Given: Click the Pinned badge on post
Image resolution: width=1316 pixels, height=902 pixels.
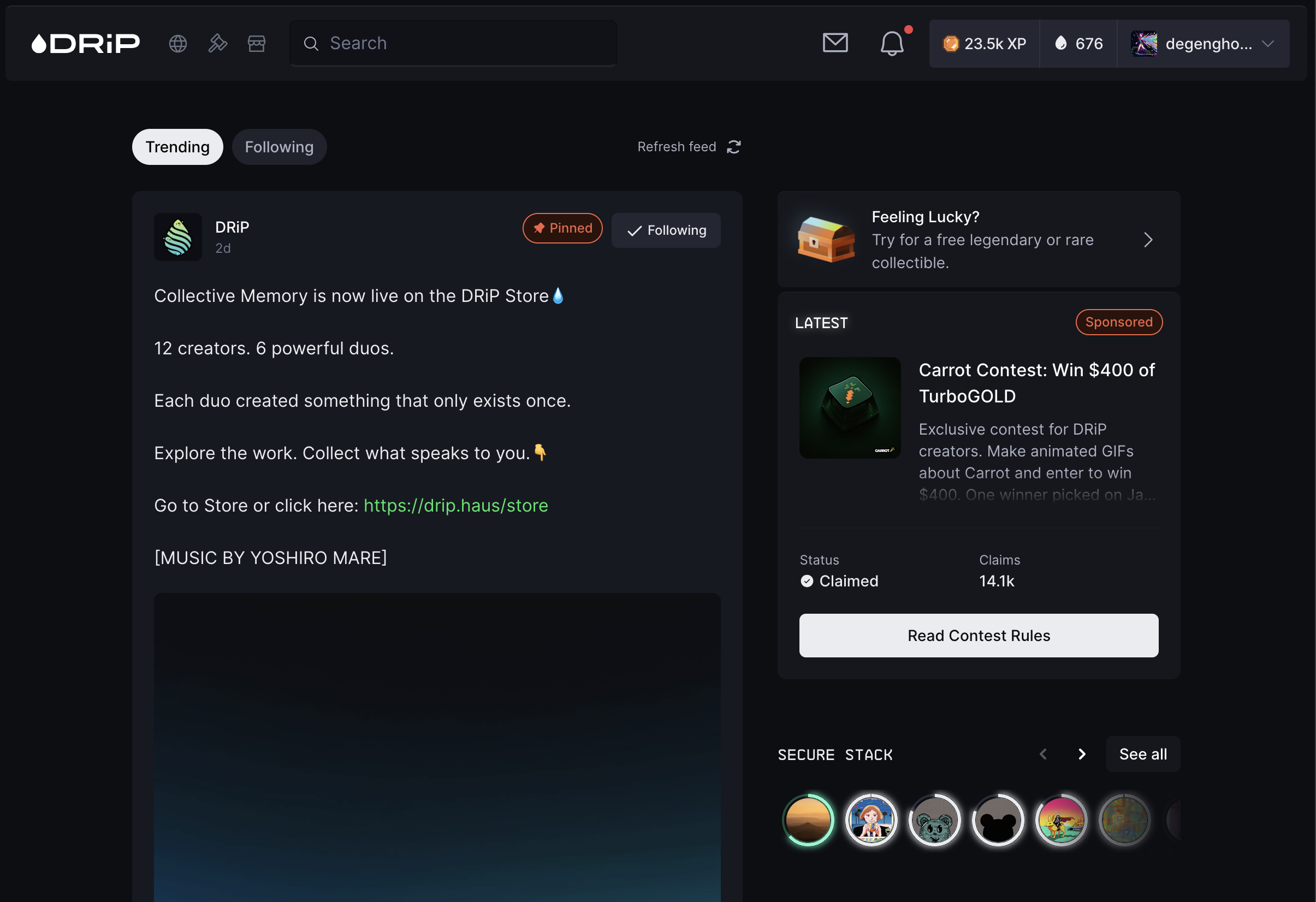Looking at the screenshot, I should click(562, 228).
